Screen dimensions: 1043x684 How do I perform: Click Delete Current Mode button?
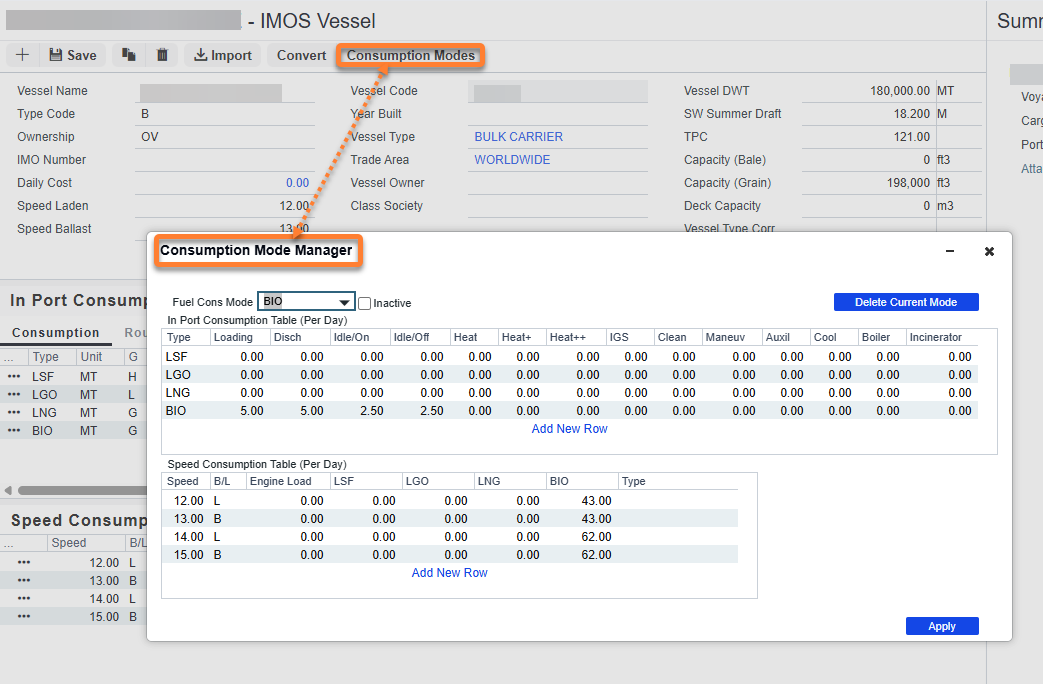(906, 302)
